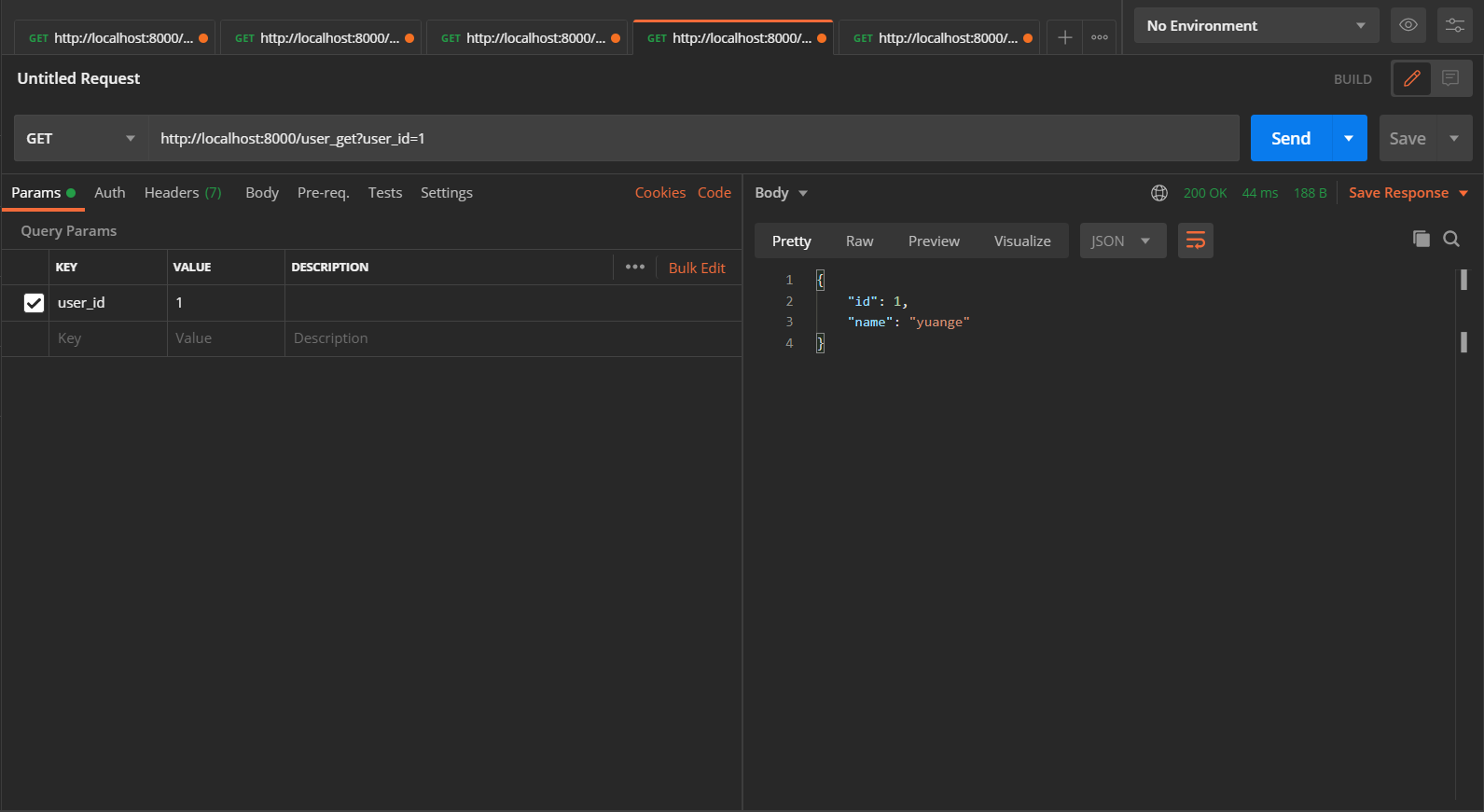Click the value cell containing 1
This screenshot has width=1484, height=812.
tap(226, 303)
